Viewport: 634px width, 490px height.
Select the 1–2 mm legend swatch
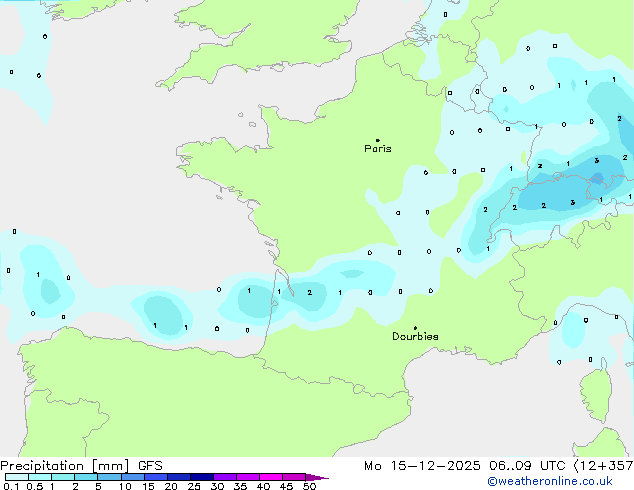[x=63, y=477]
